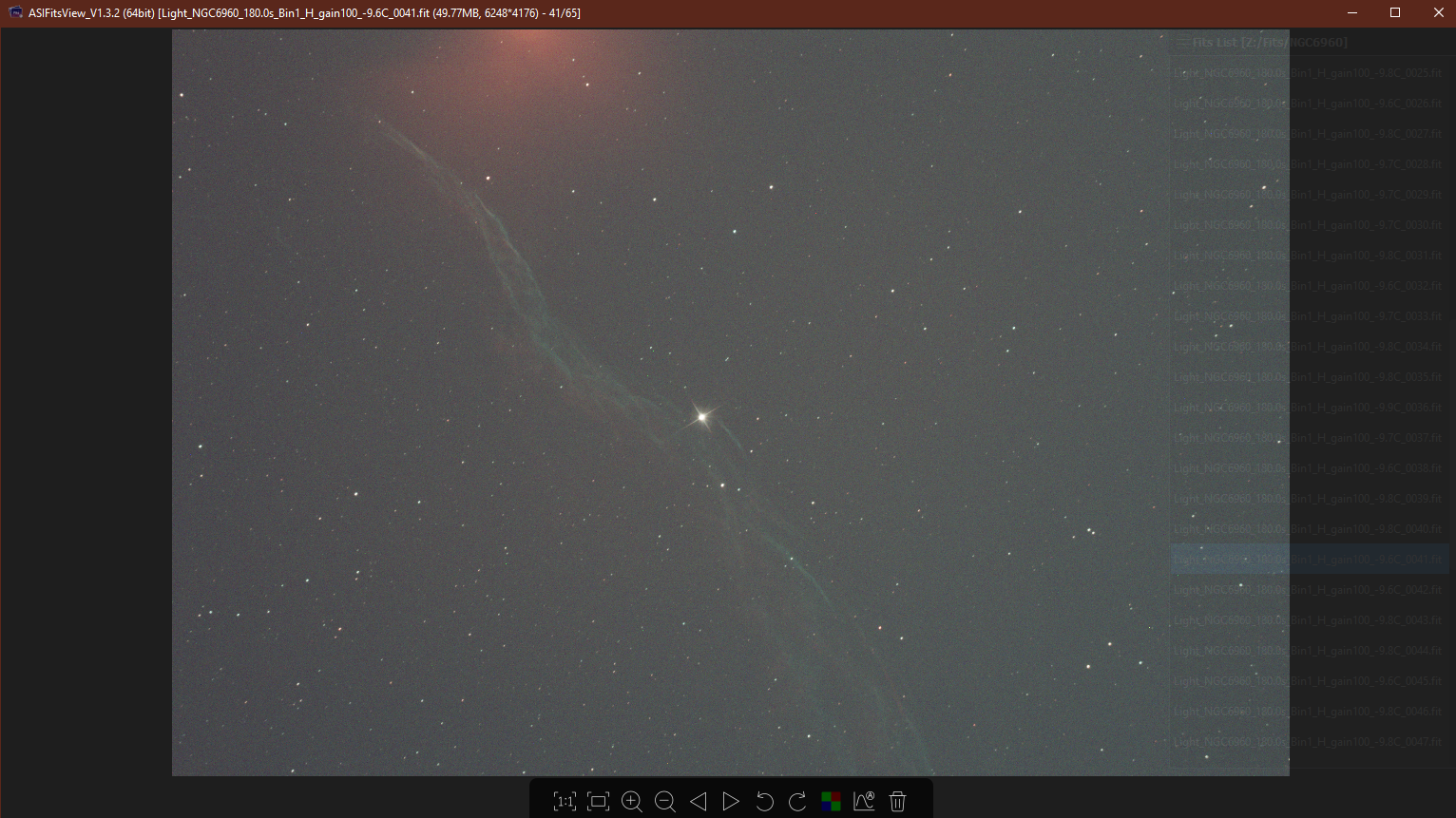Select the file ending in _0026.fit

(x=1310, y=104)
